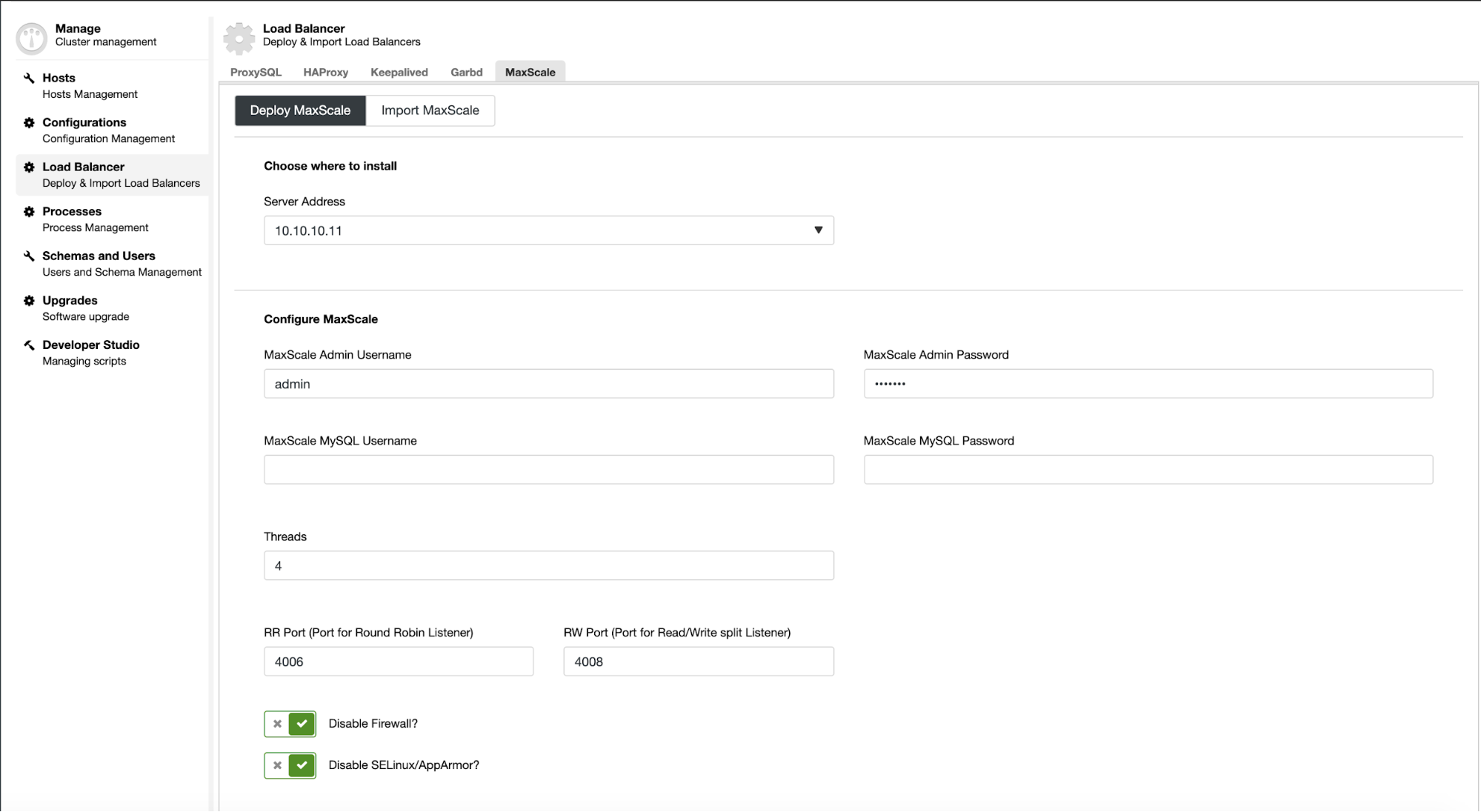The image size is (1481, 812).
Task: Click the 'Choose where to install' heading
Action: click(x=330, y=166)
